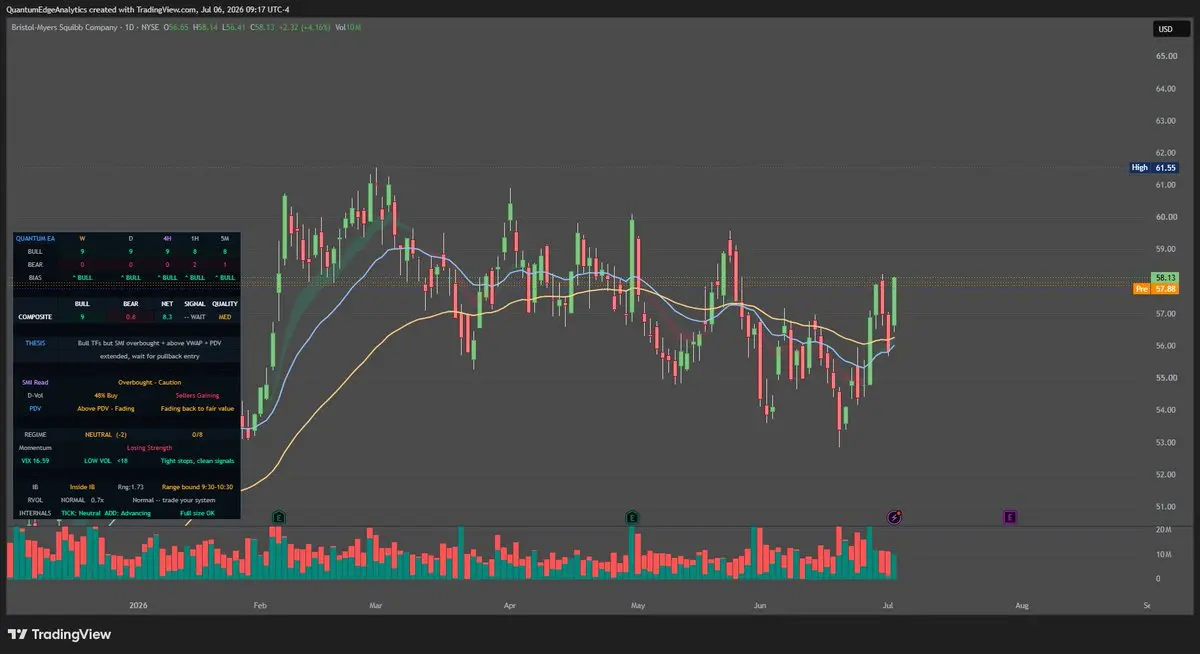The width and height of the screenshot is (1200, 654).
Task: Click the REGIME row label
Action: tap(35, 434)
